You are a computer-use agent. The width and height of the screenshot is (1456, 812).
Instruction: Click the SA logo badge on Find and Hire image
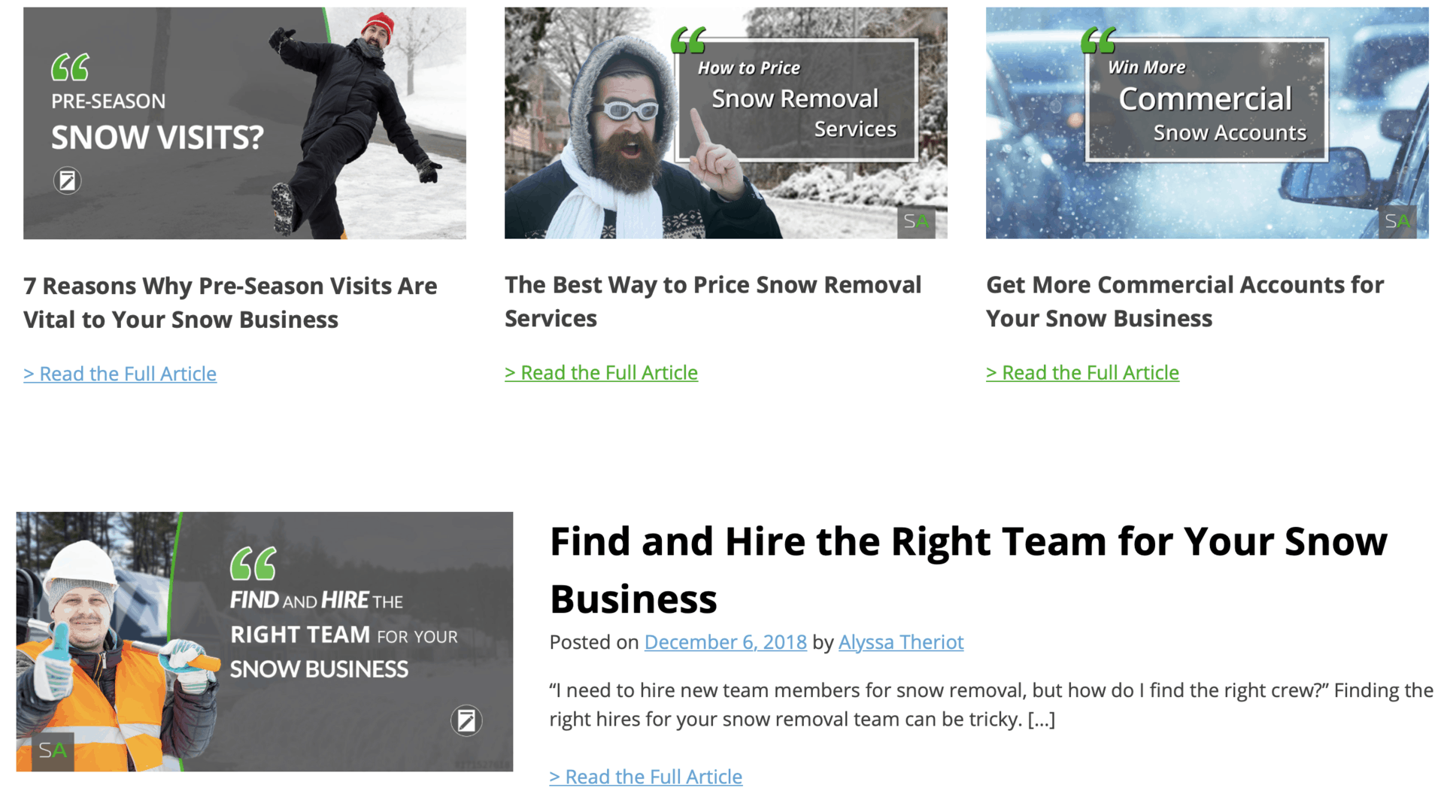click(x=53, y=750)
